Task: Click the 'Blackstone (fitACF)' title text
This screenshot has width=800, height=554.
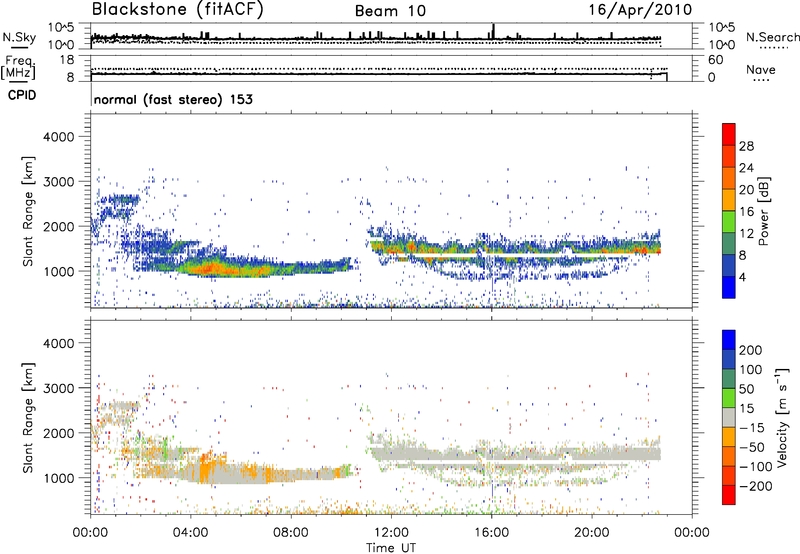Action: pos(177,10)
